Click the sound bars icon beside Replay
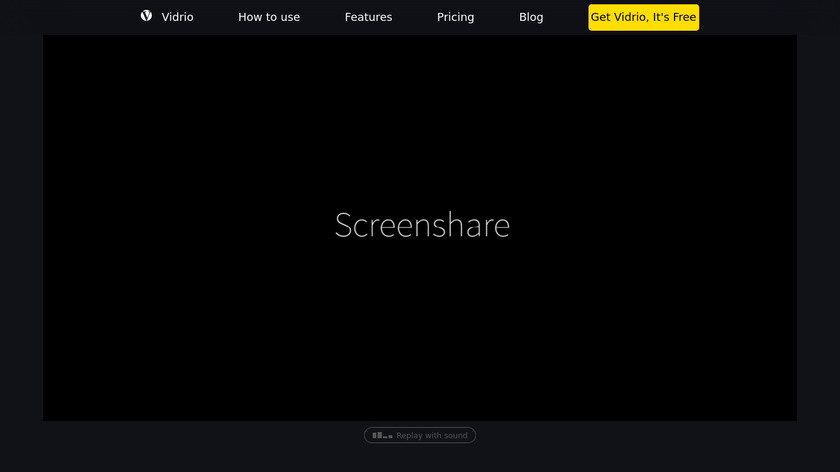The image size is (840, 472). pos(382,436)
